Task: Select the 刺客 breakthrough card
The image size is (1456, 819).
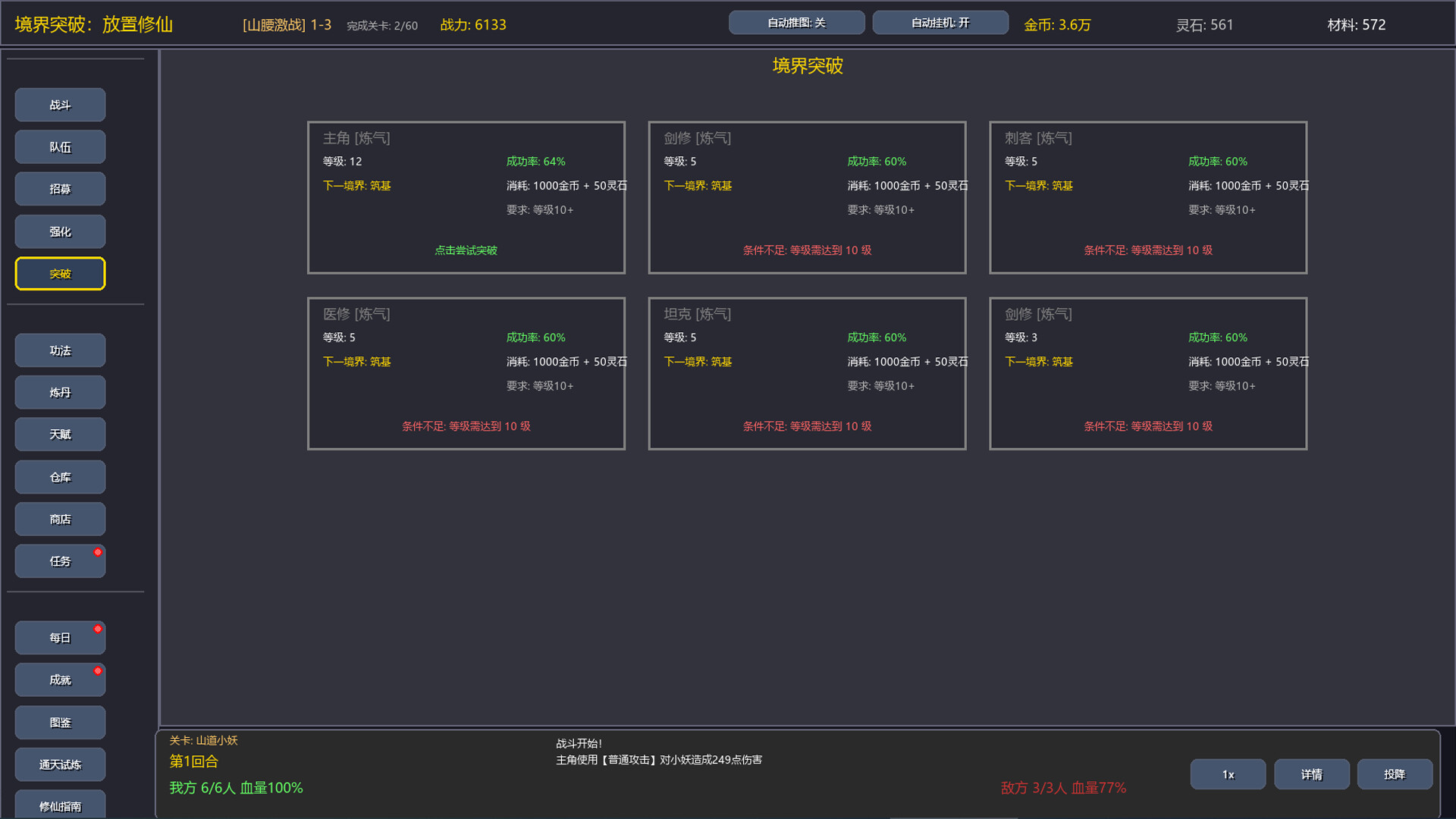Action: point(1147,197)
